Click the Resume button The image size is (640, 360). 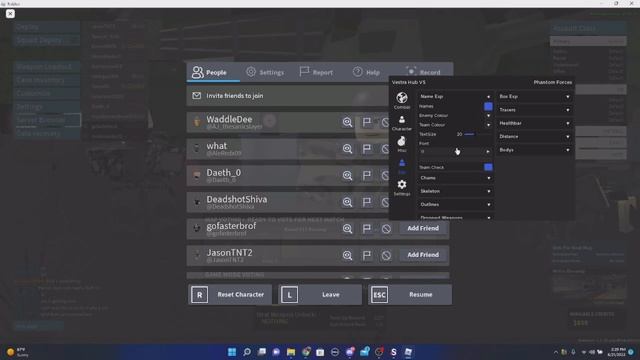click(x=410, y=294)
